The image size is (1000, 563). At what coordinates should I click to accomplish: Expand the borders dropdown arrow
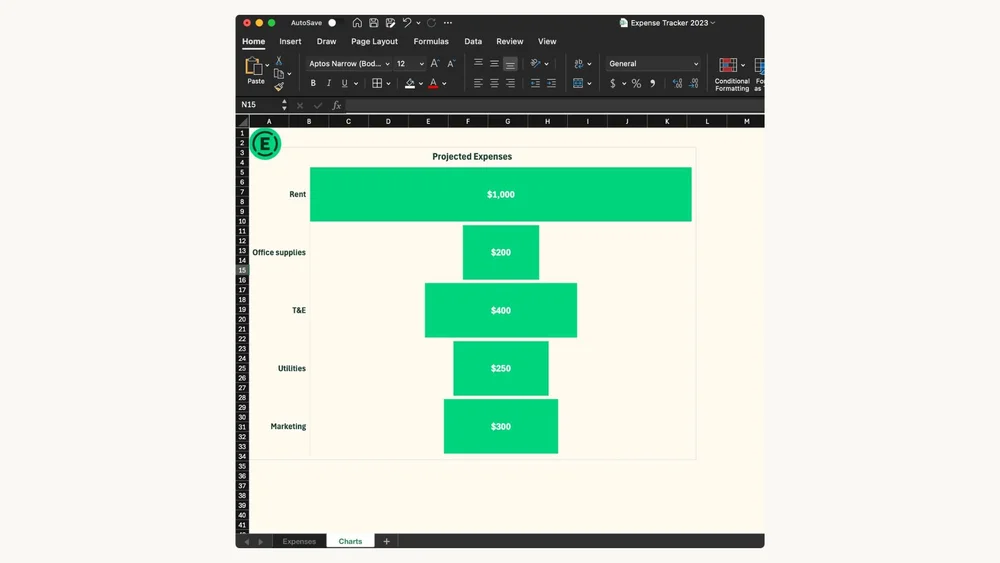coord(388,84)
